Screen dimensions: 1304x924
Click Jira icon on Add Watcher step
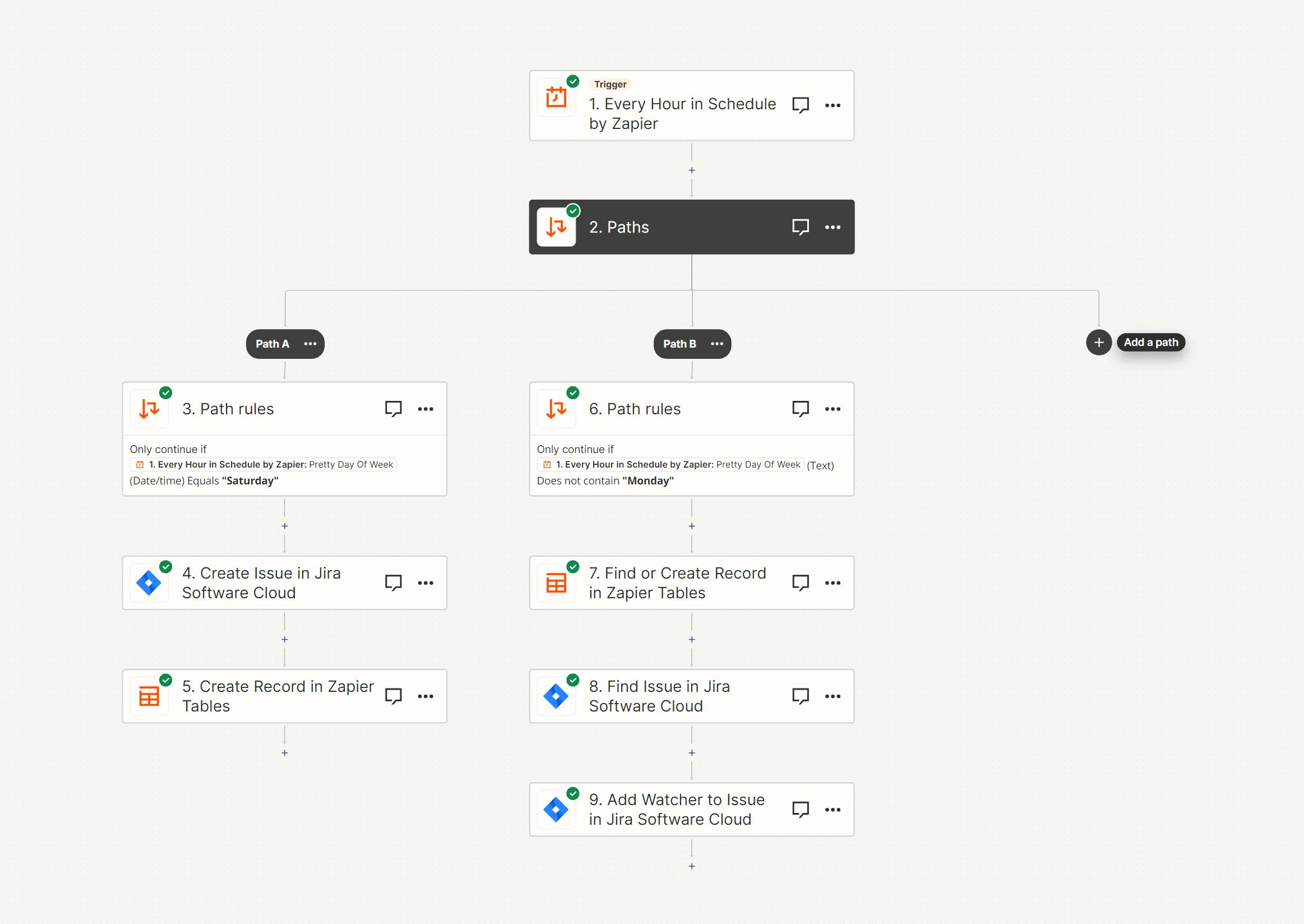(x=556, y=810)
